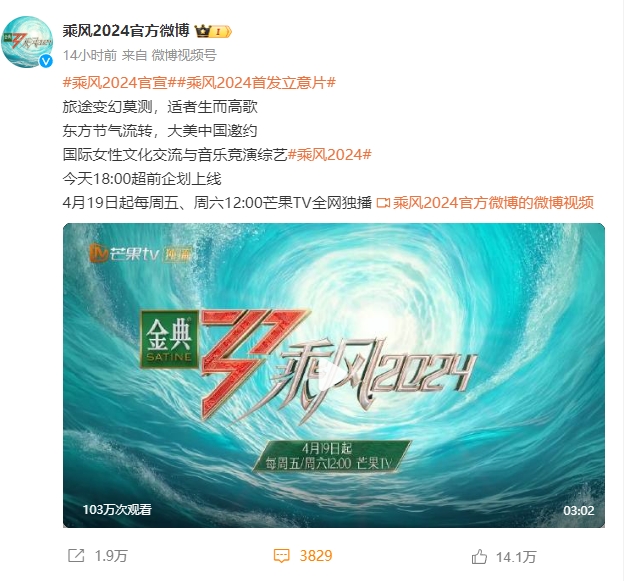Click the video camera icon before video link
Image resolution: width=624 pixels, height=581 pixels.
383,203
